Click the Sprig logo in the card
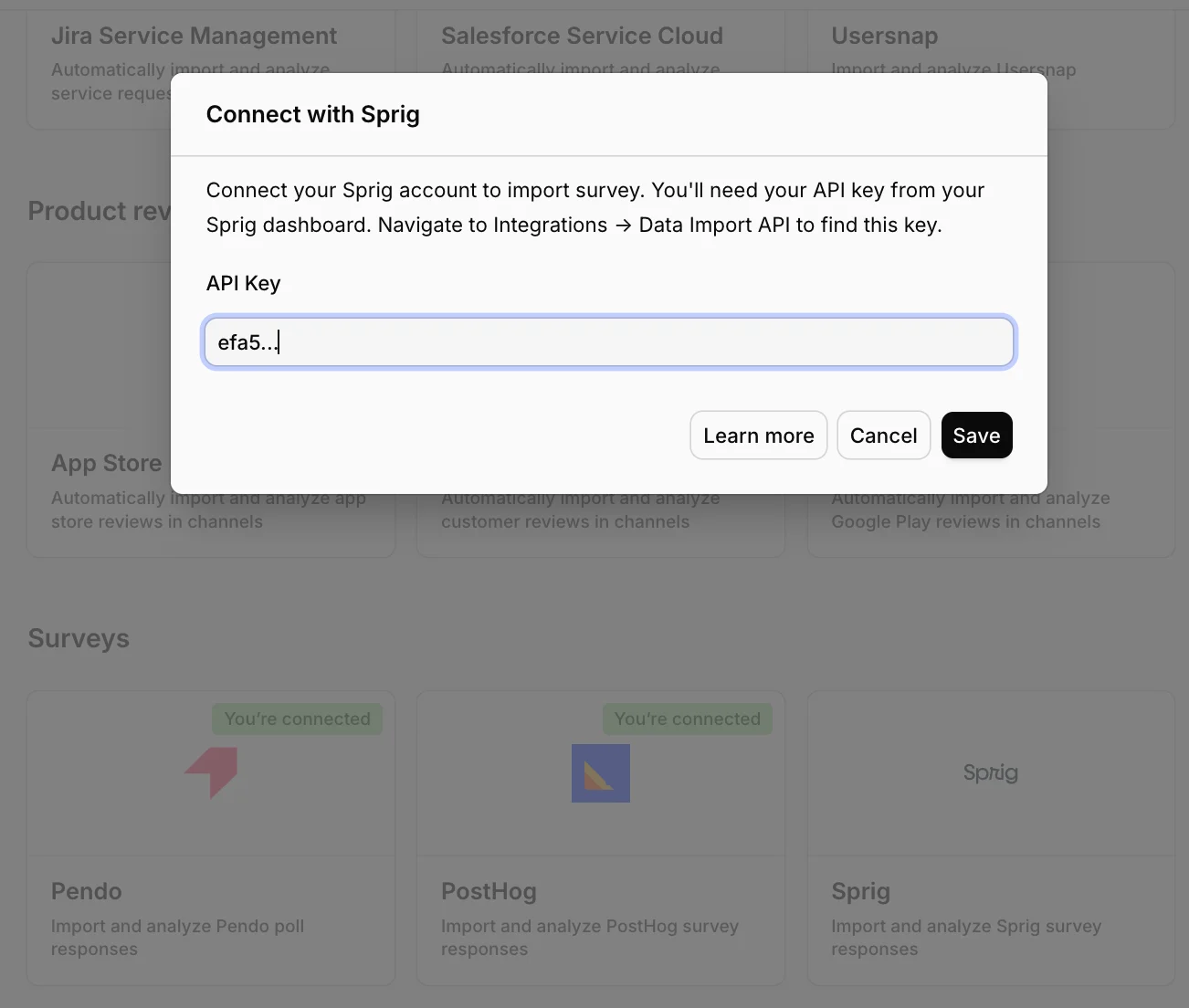The image size is (1189, 1008). click(x=991, y=773)
